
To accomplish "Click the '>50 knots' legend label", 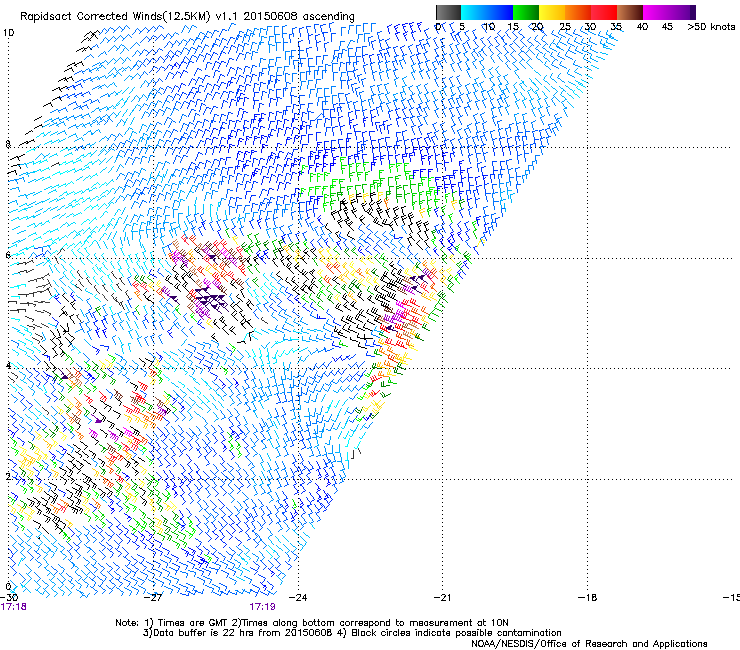I will (x=711, y=27).
